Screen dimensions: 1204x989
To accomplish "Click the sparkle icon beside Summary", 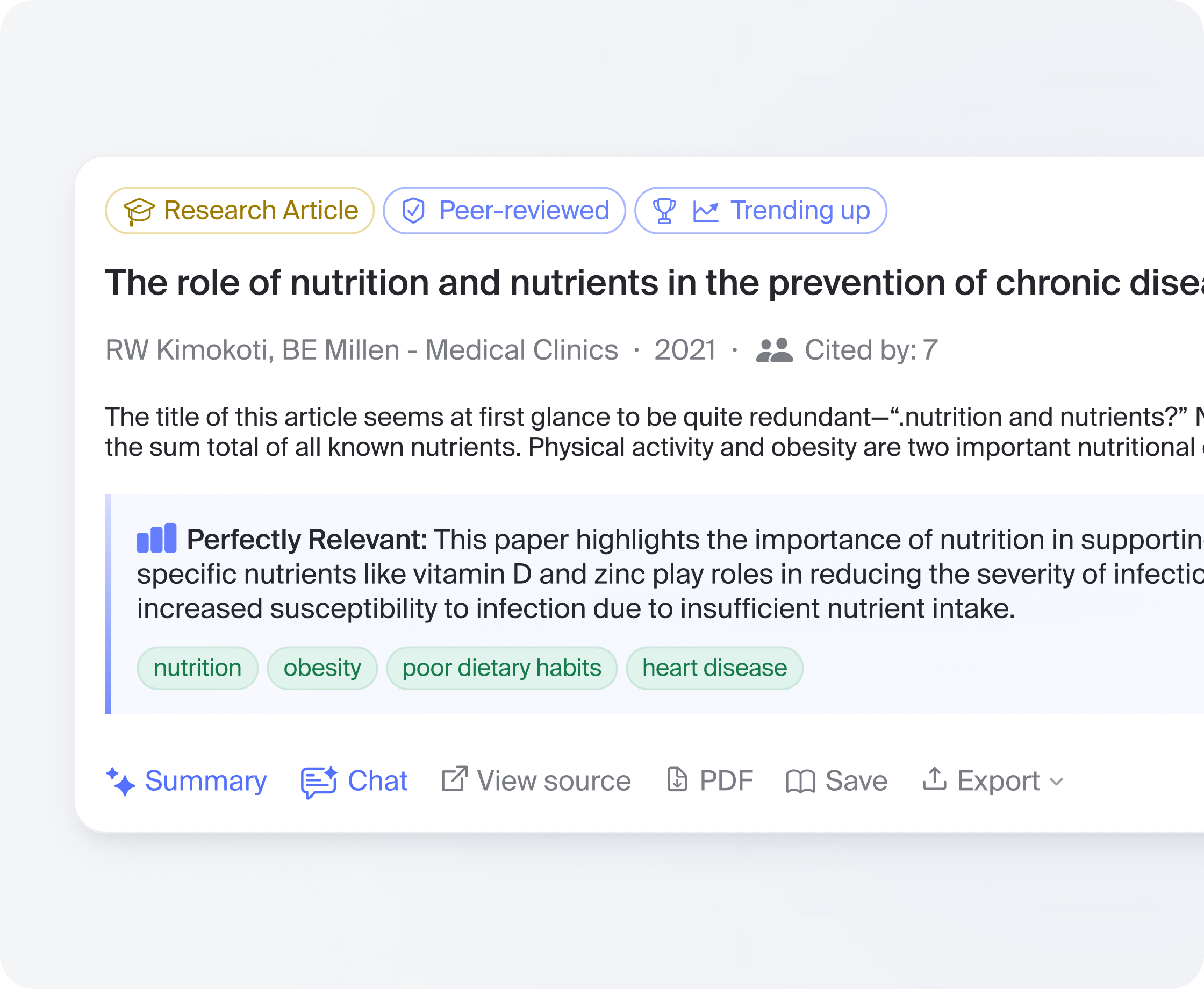I will (x=121, y=781).
